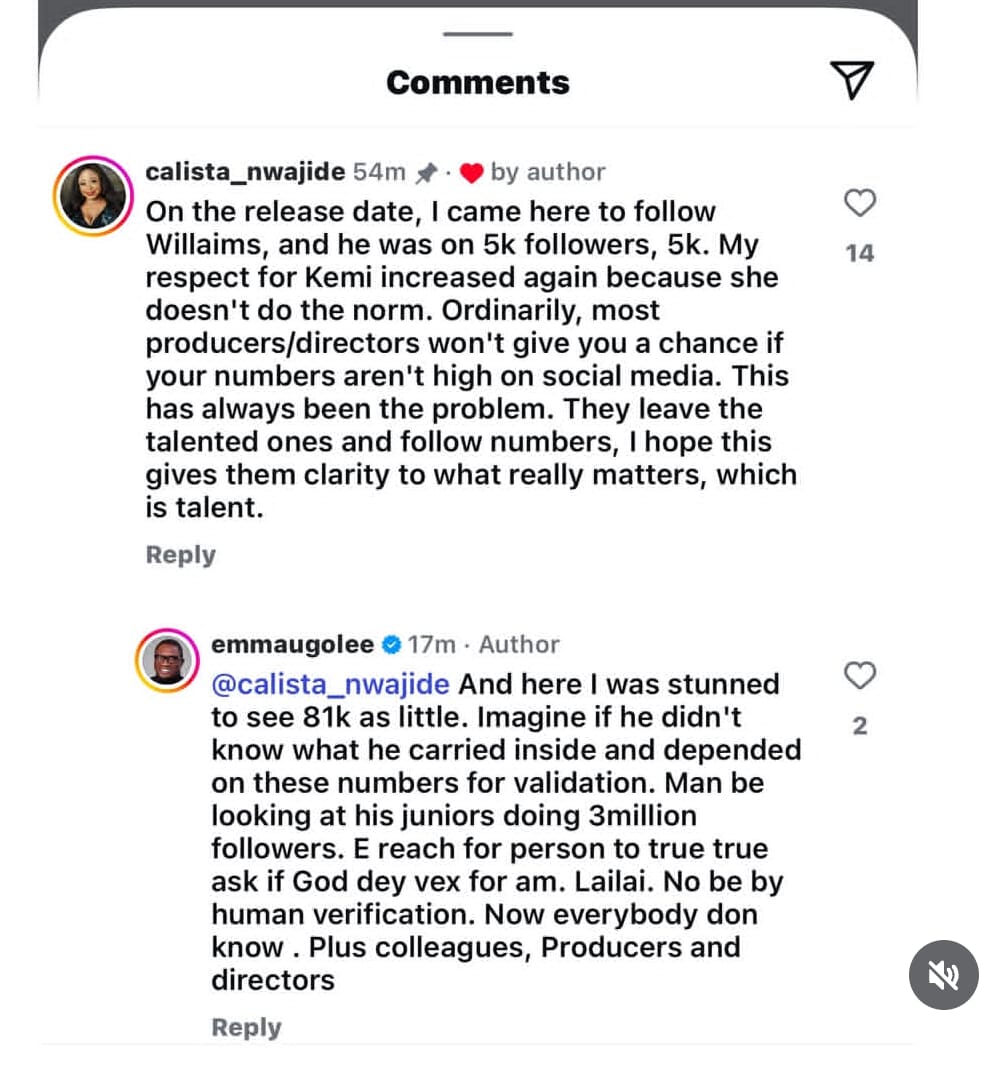This screenshot has height=1080, width=995.
Task: Click the pinned comment pin icon
Action: coord(427,173)
